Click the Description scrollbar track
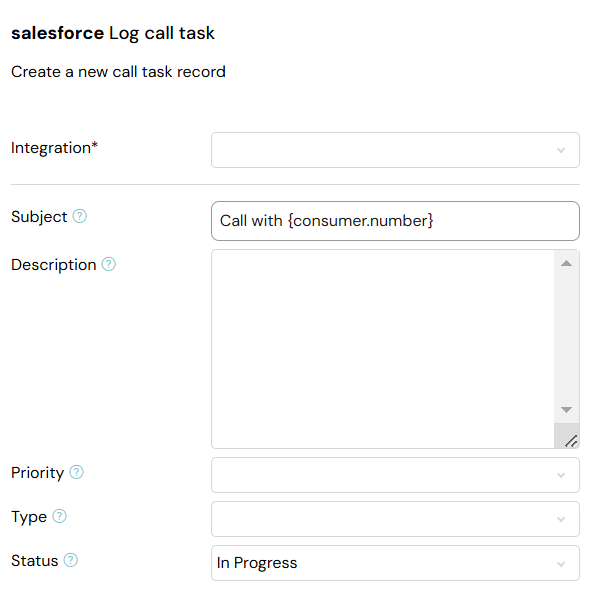Image resolution: width=604 pixels, height=598 pixels. click(x=566, y=336)
